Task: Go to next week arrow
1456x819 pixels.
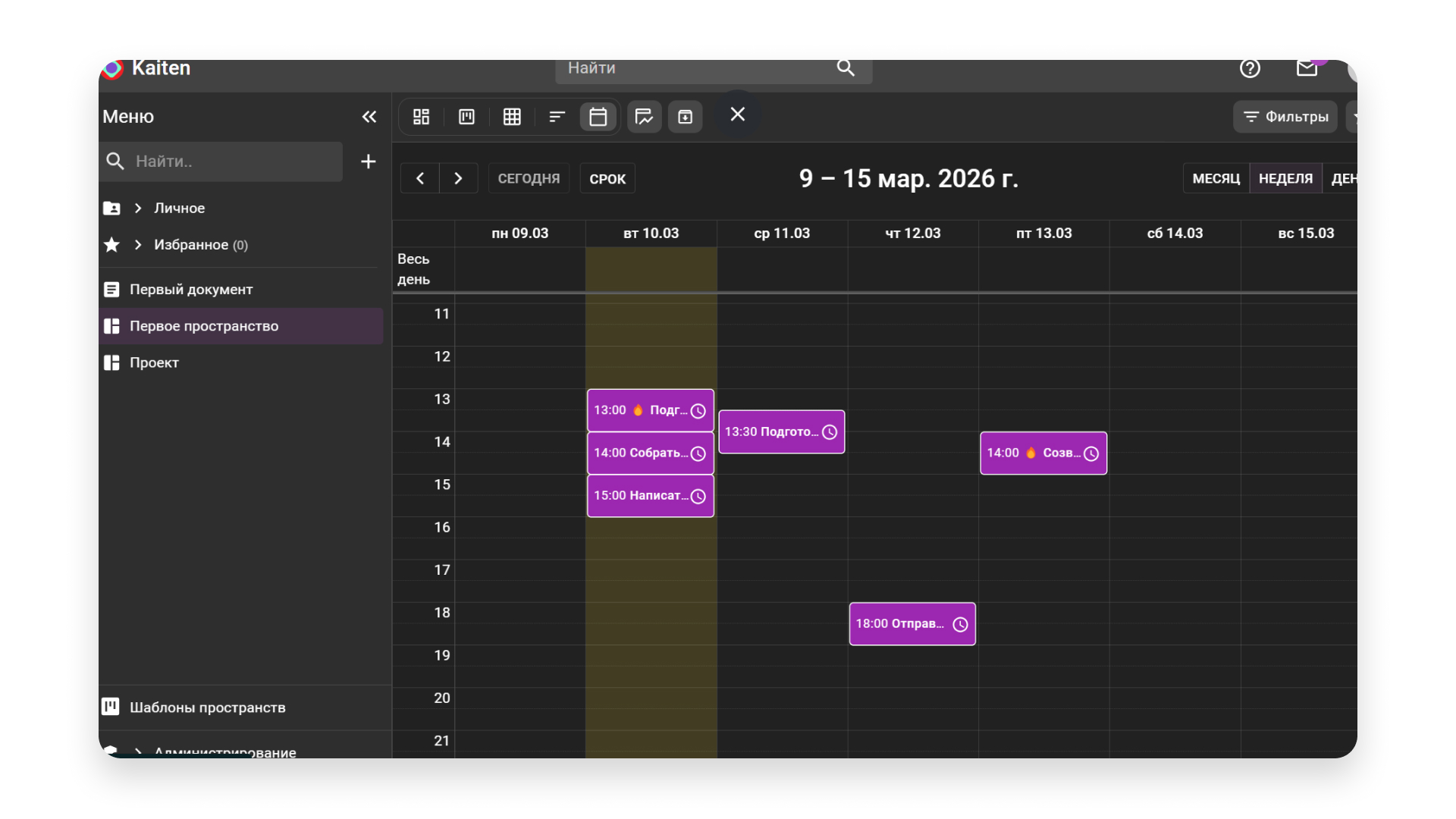Action: (x=458, y=179)
